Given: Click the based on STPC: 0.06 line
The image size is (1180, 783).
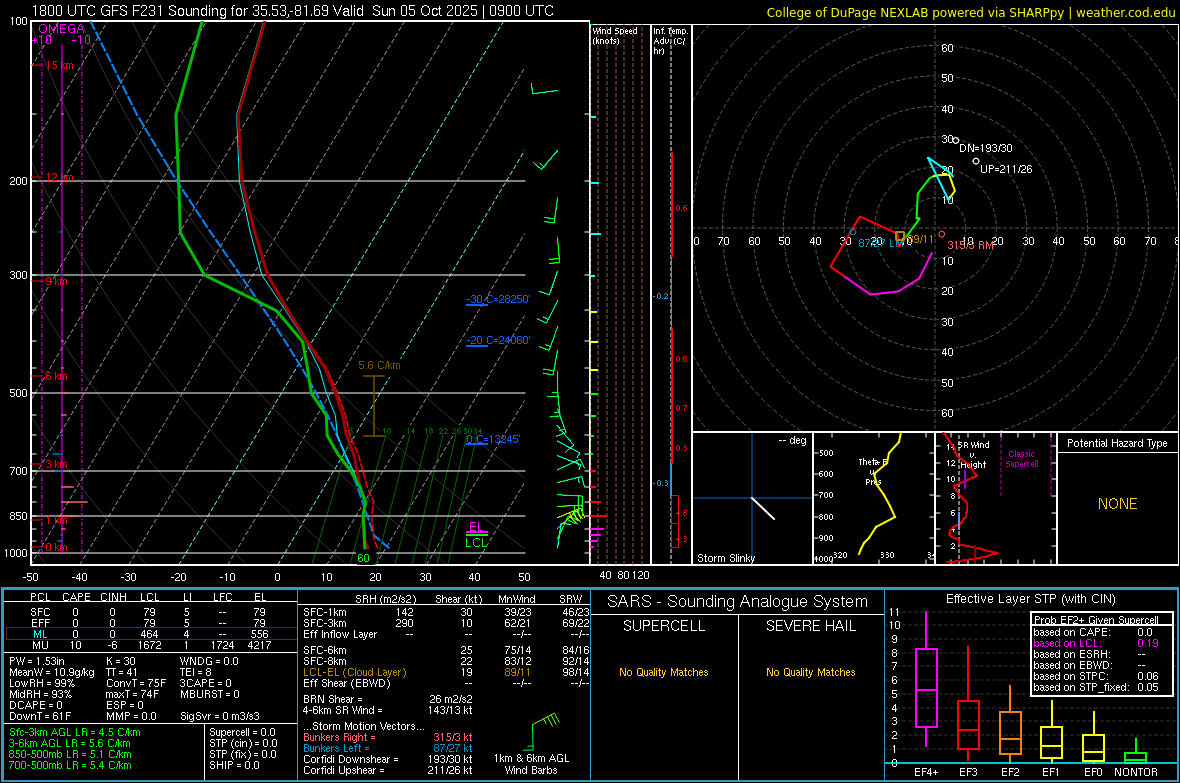Looking at the screenshot, I should (x=1096, y=677).
